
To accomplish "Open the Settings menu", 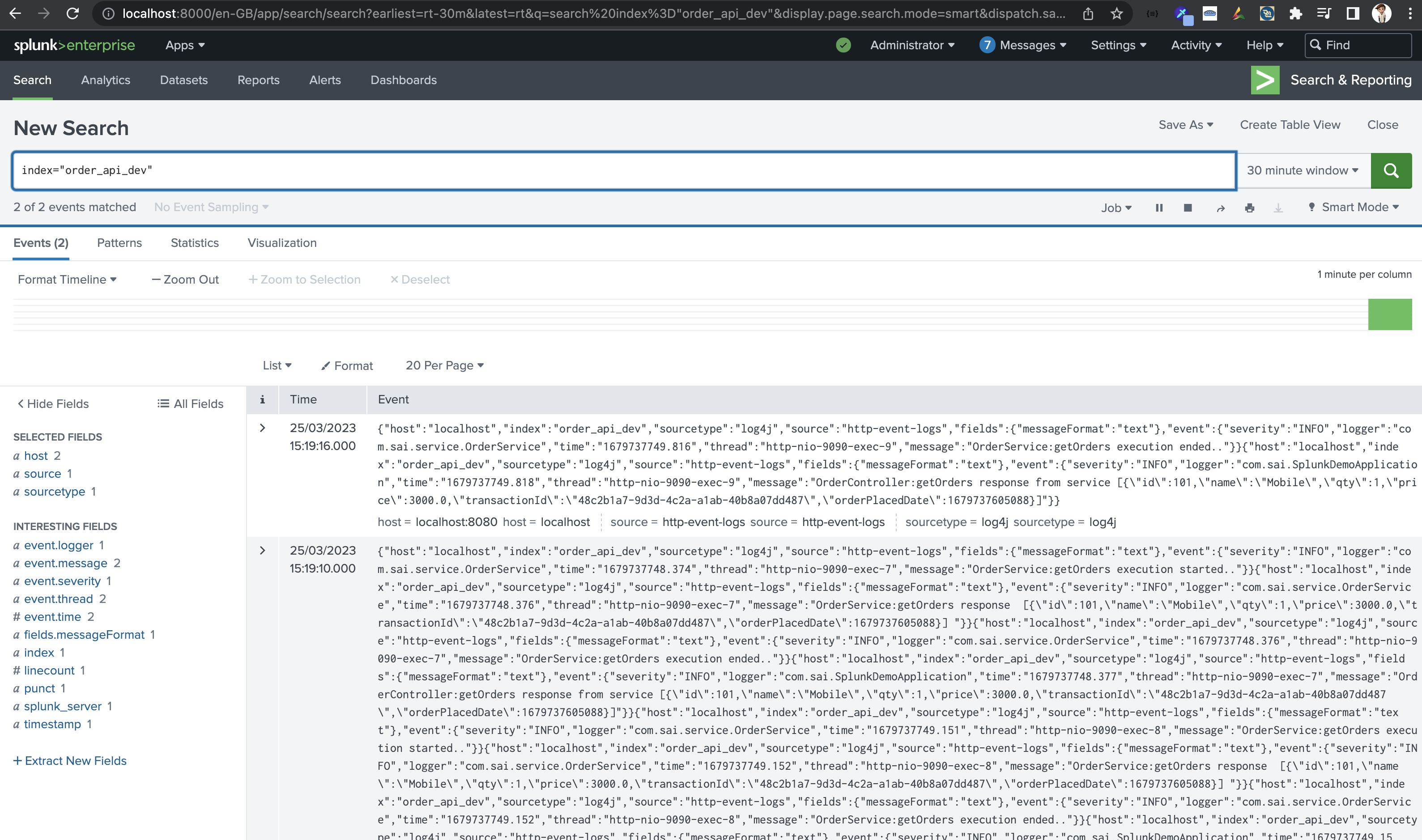I will (1118, 45).
